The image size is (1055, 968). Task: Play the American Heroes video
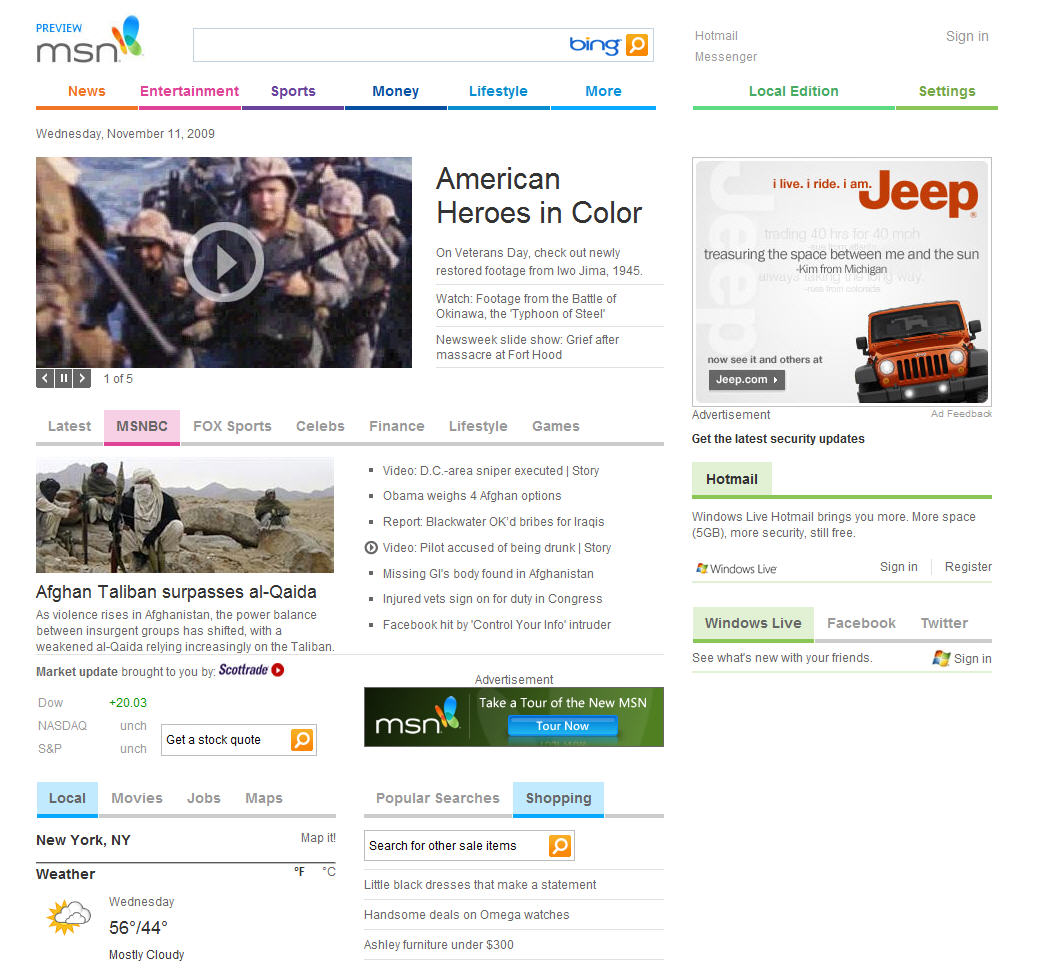tap(223, 262)
